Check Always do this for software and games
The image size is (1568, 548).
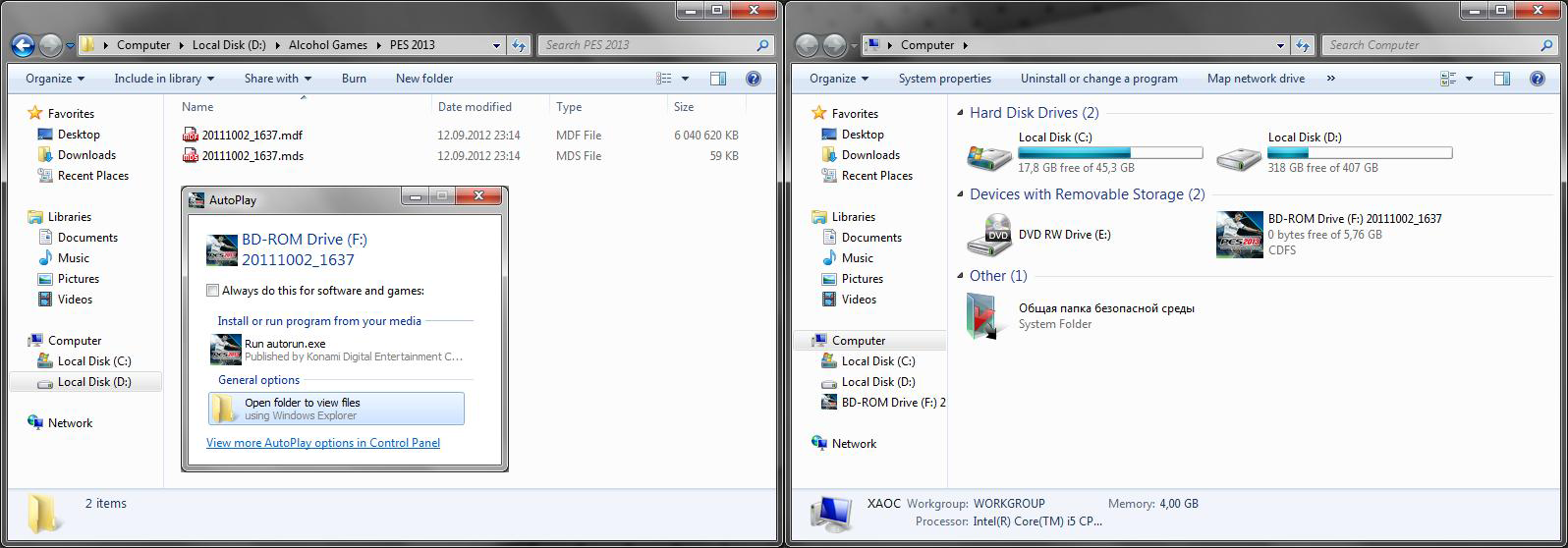pyautogui.click(x=212, y=291)
